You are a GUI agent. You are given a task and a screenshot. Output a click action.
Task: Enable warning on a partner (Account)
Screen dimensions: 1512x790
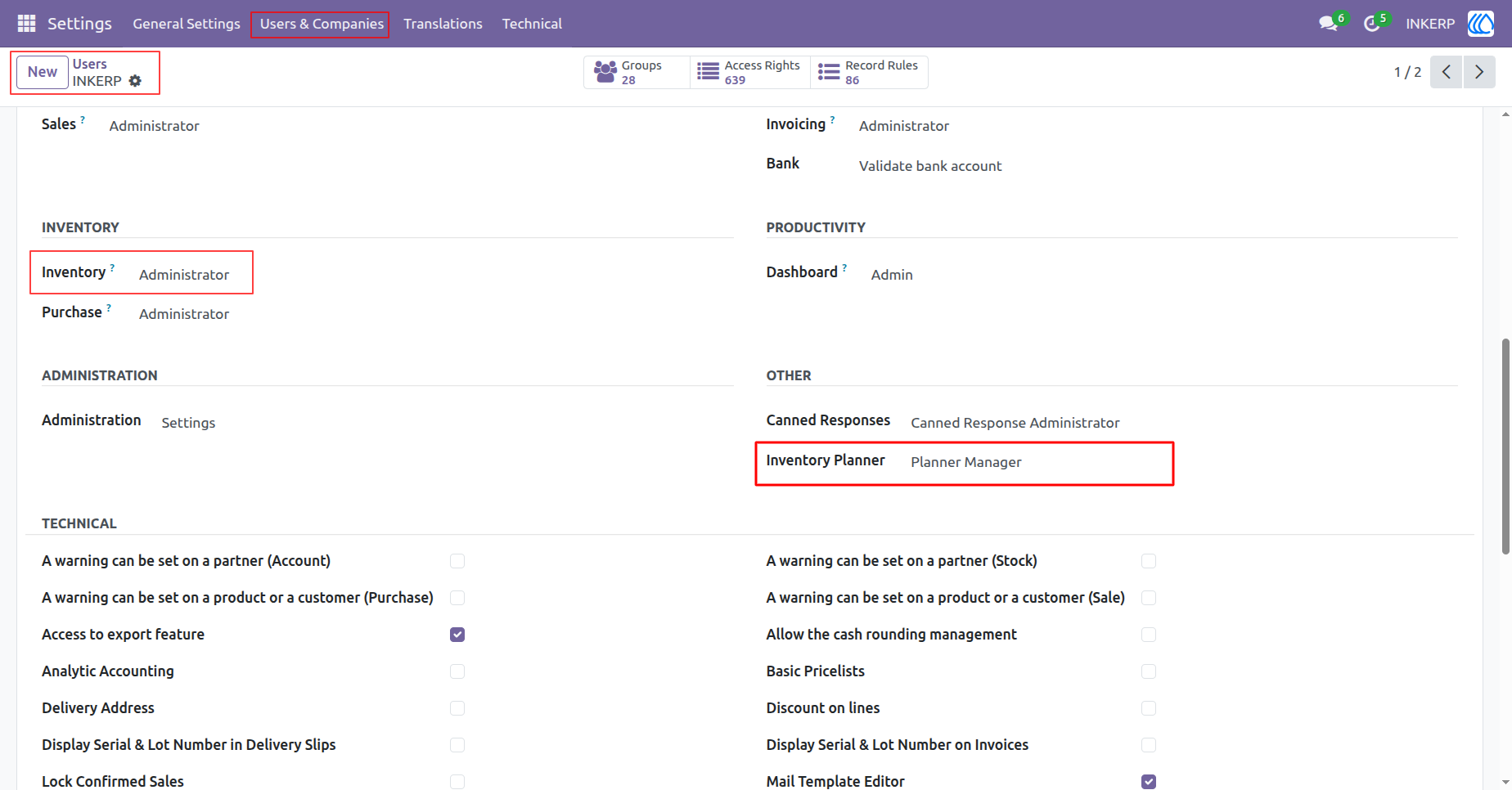tap(457, 561)
